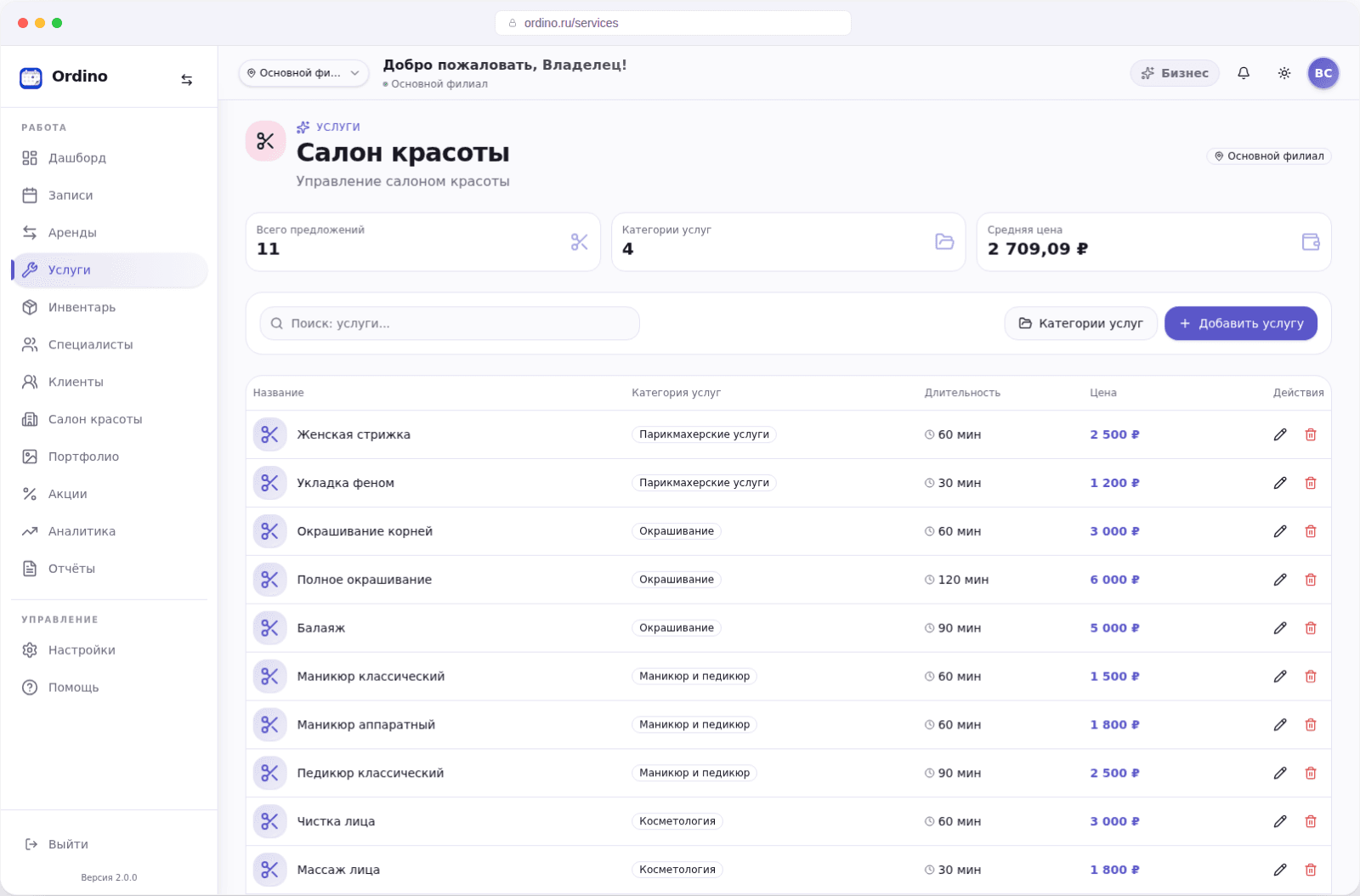Click the Цена column header
This screenshot has height=896, width=1360.
tap(1103, 394)
